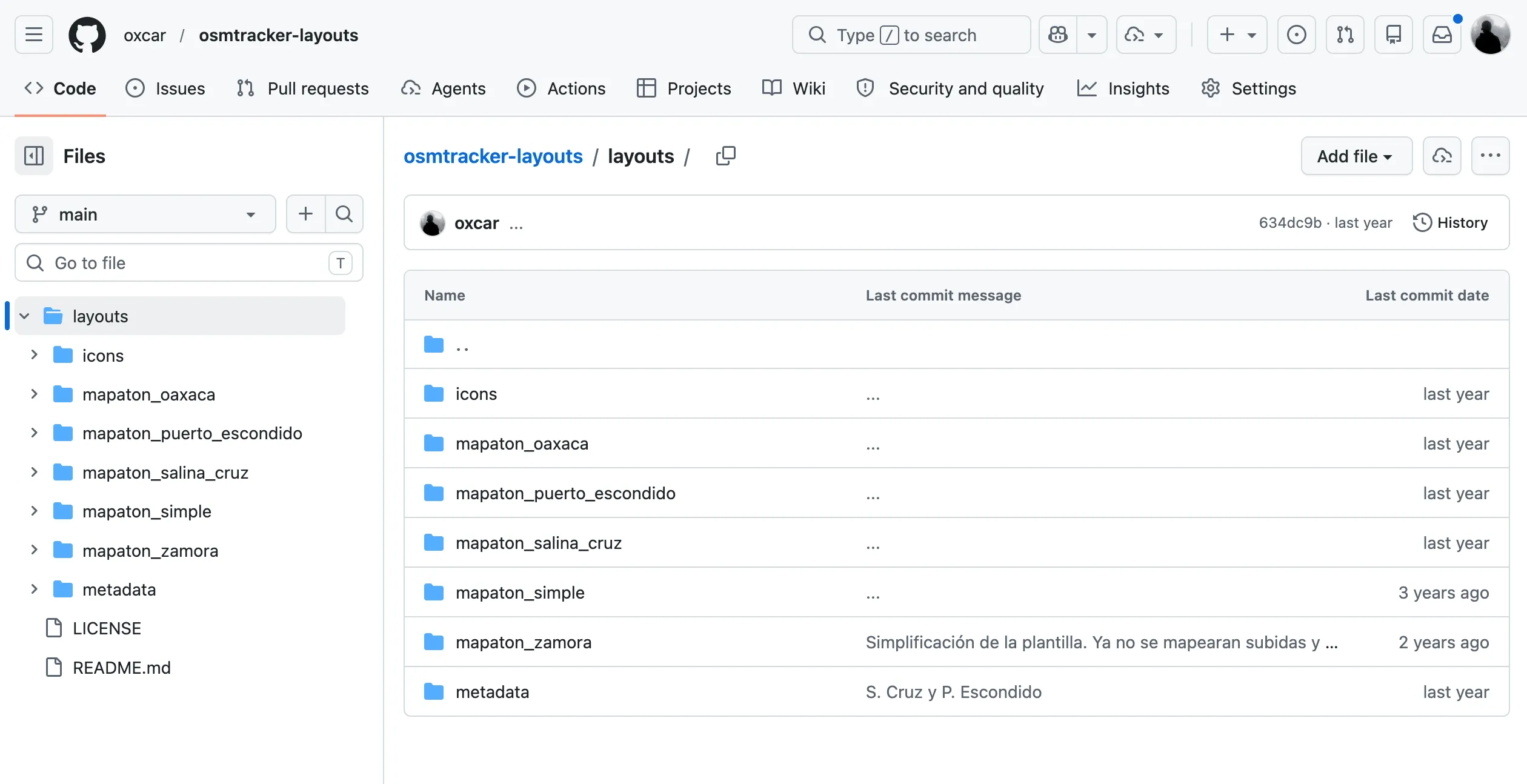1527x784 pixels.
Task: Open icons folder in the file table
Action: 476,394
